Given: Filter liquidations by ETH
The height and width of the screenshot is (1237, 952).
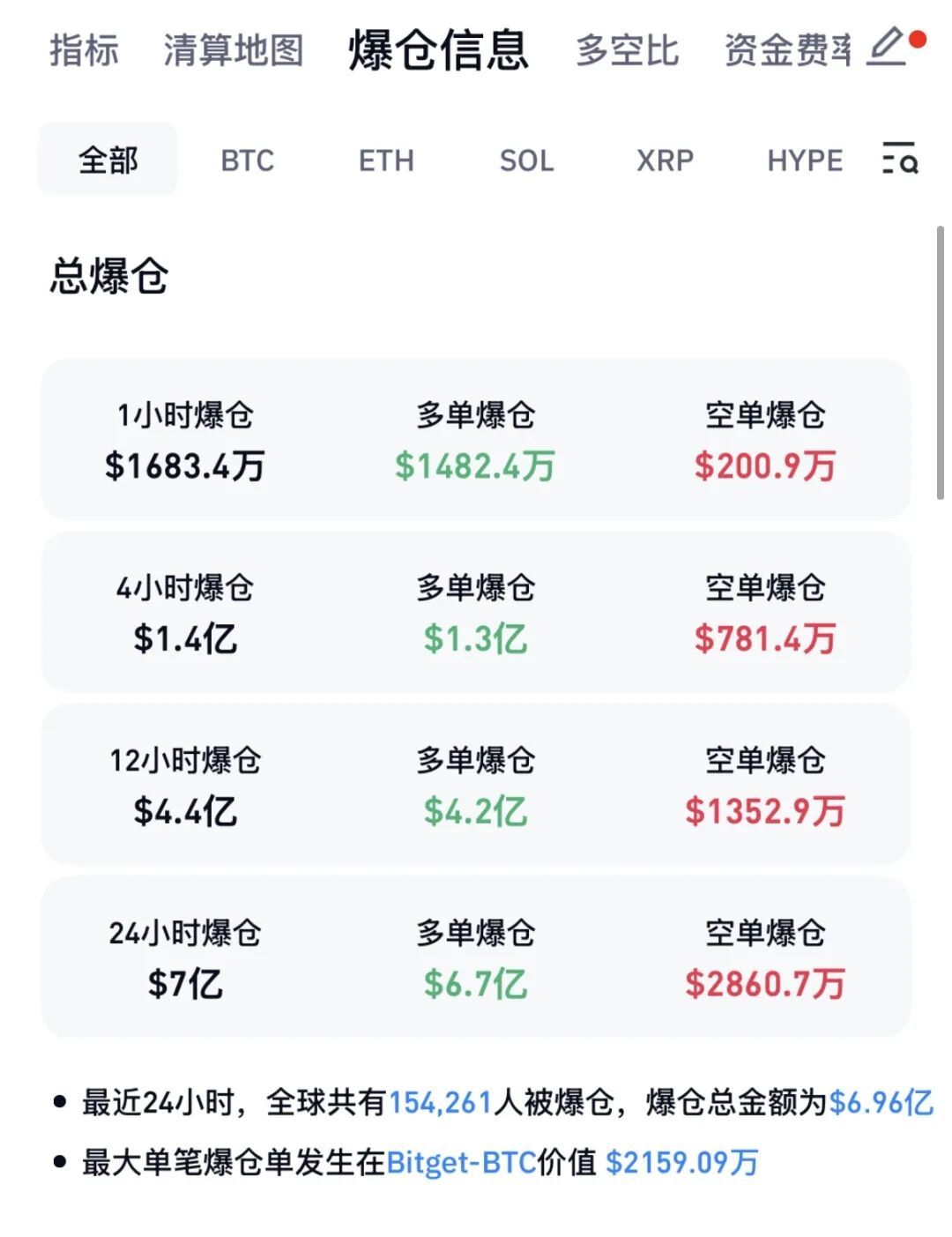Looking at the screenshot, I should point(386,160).
